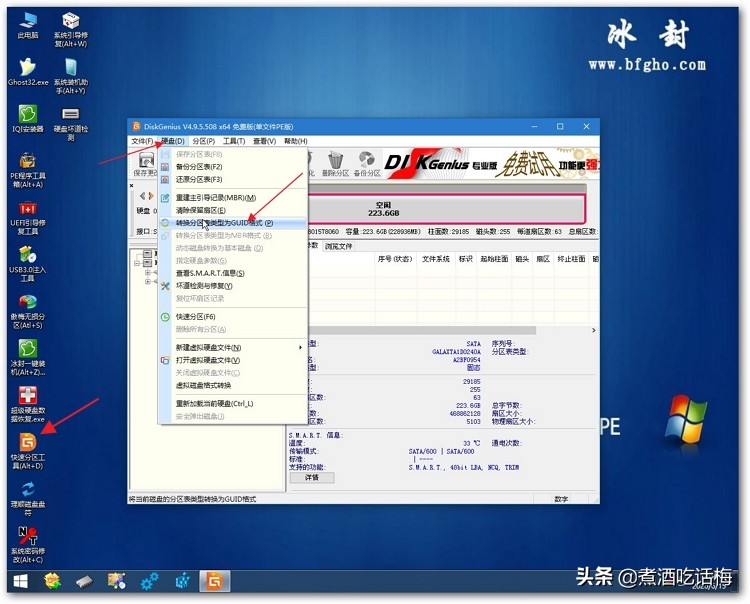The height and width of the screenshot is (604, 750).
Task: Close the disk panel with the small x
Action: [132, 185]
